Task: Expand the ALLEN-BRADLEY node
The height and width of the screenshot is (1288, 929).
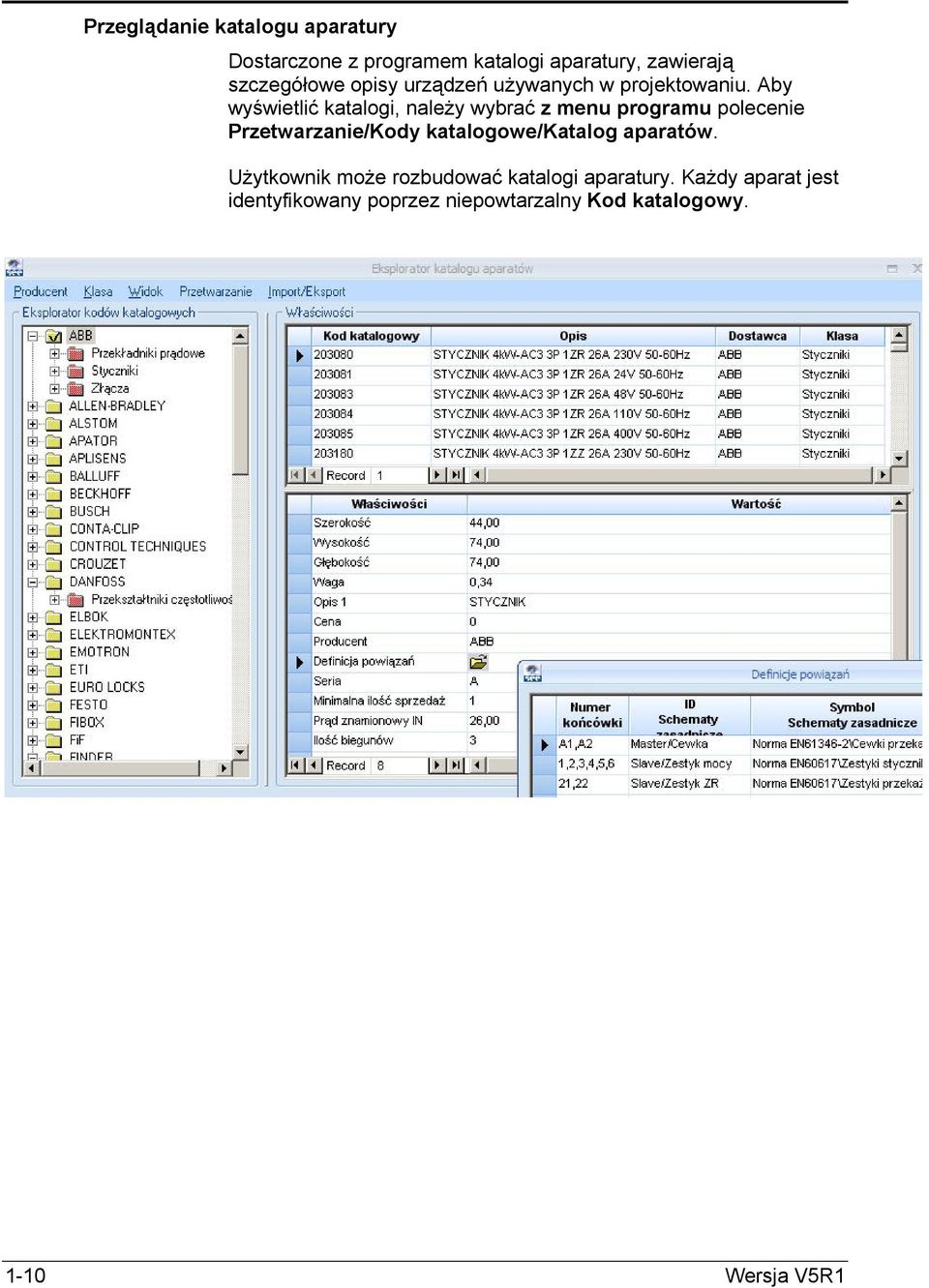Action: [x=33, y=406]
